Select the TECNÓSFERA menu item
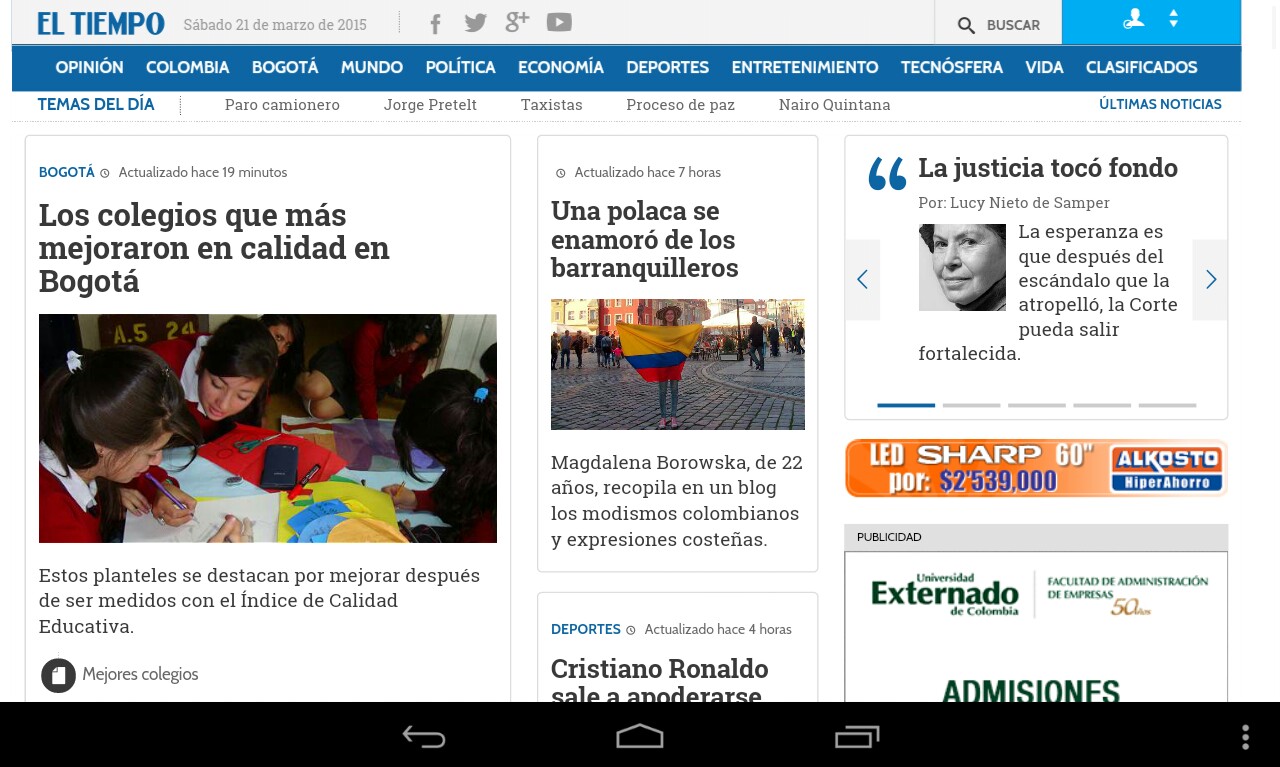The height and width of the screenshot is (767, 1280). click(x=951, y=68)
